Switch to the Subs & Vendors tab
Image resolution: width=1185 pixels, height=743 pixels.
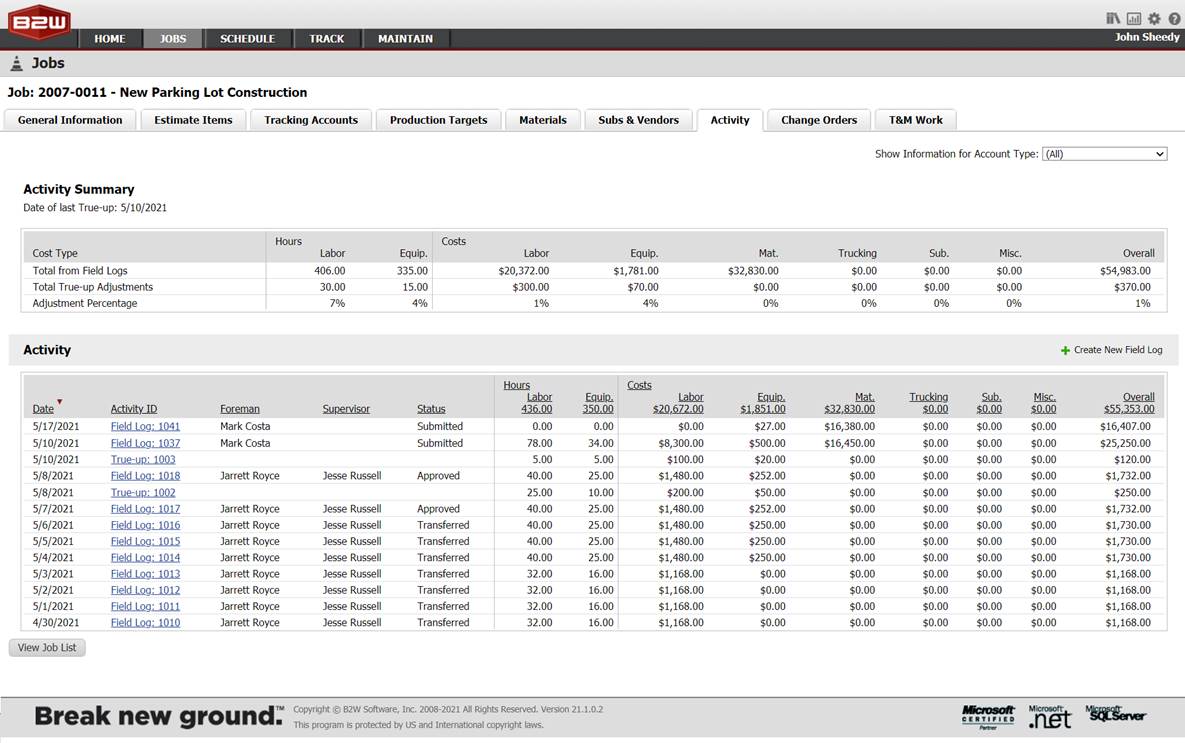click(x=639, y=120)
